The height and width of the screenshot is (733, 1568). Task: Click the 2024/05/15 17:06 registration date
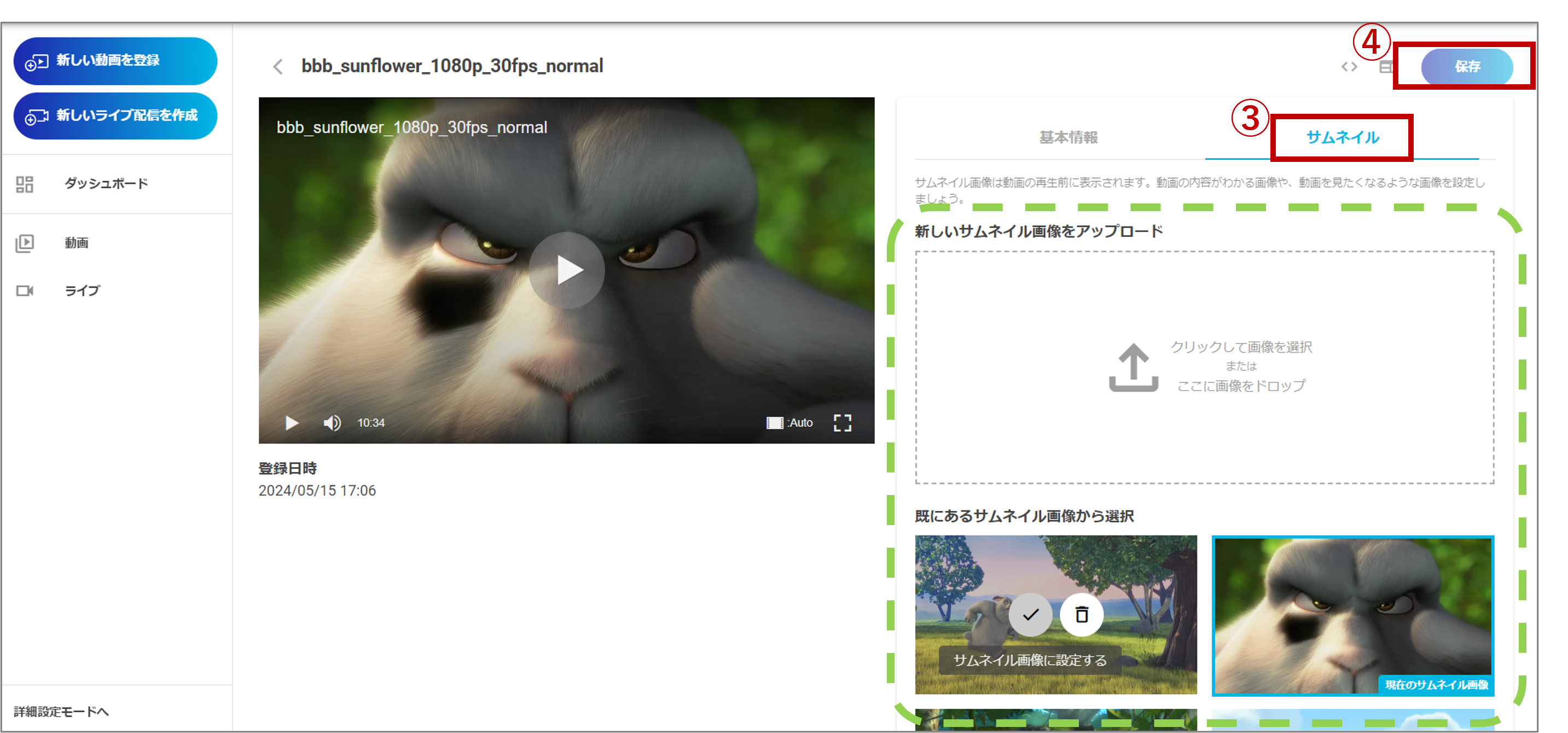click(317, 491)
